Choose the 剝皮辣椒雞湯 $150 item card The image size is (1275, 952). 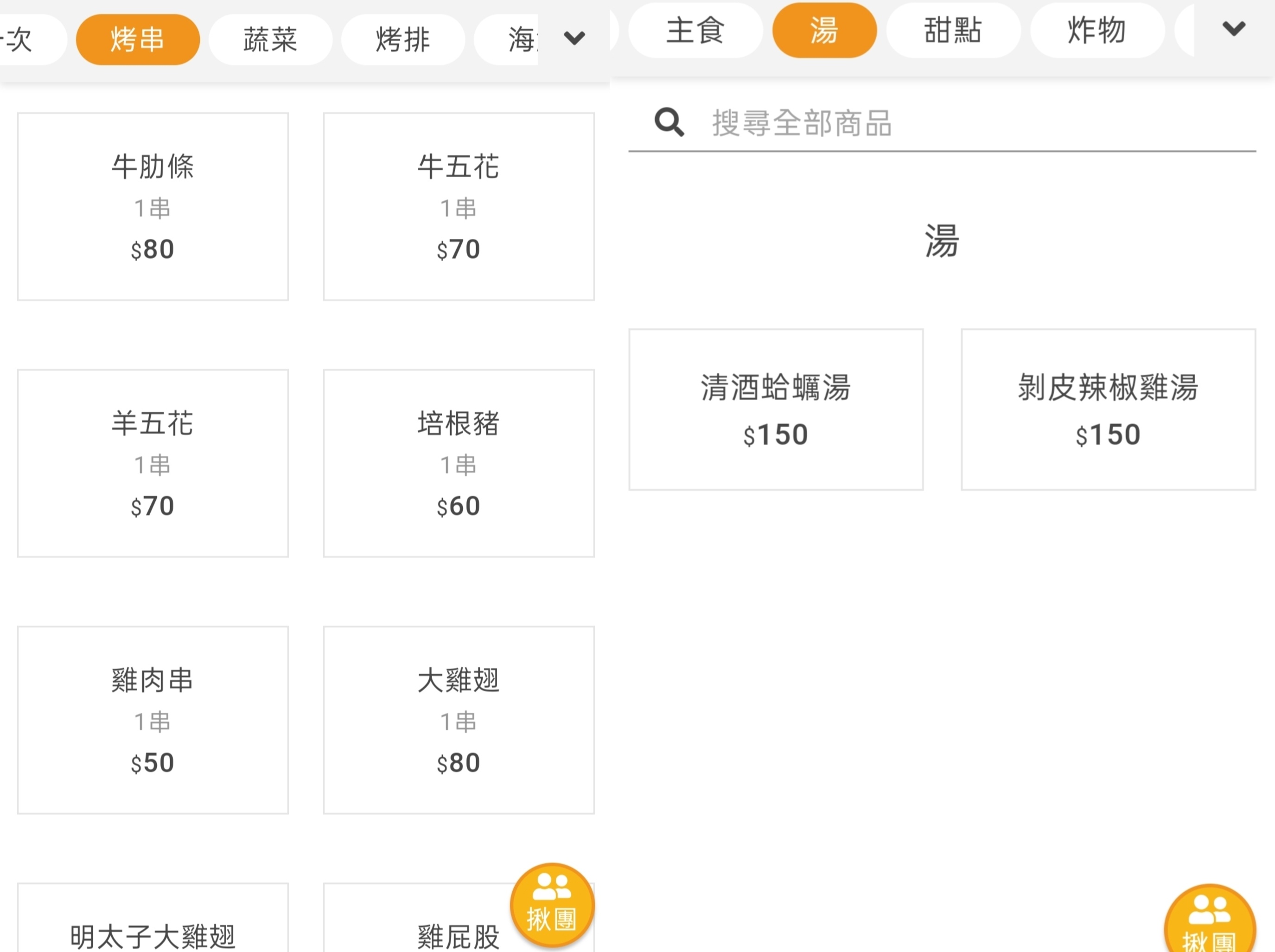(x=1108, y=410)
